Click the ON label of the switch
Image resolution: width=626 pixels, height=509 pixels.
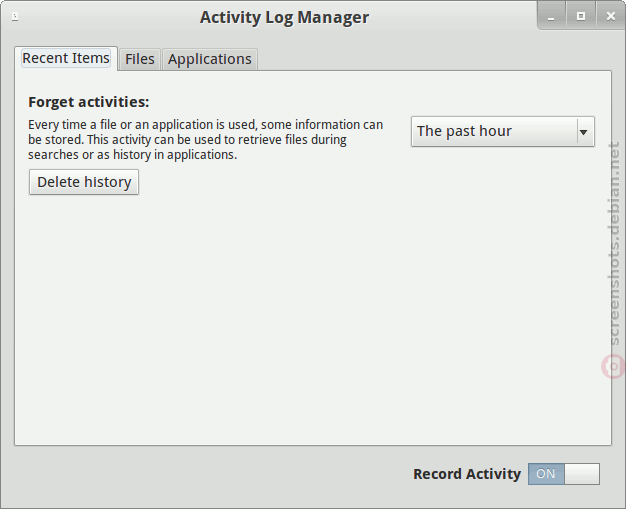point(546,474)
